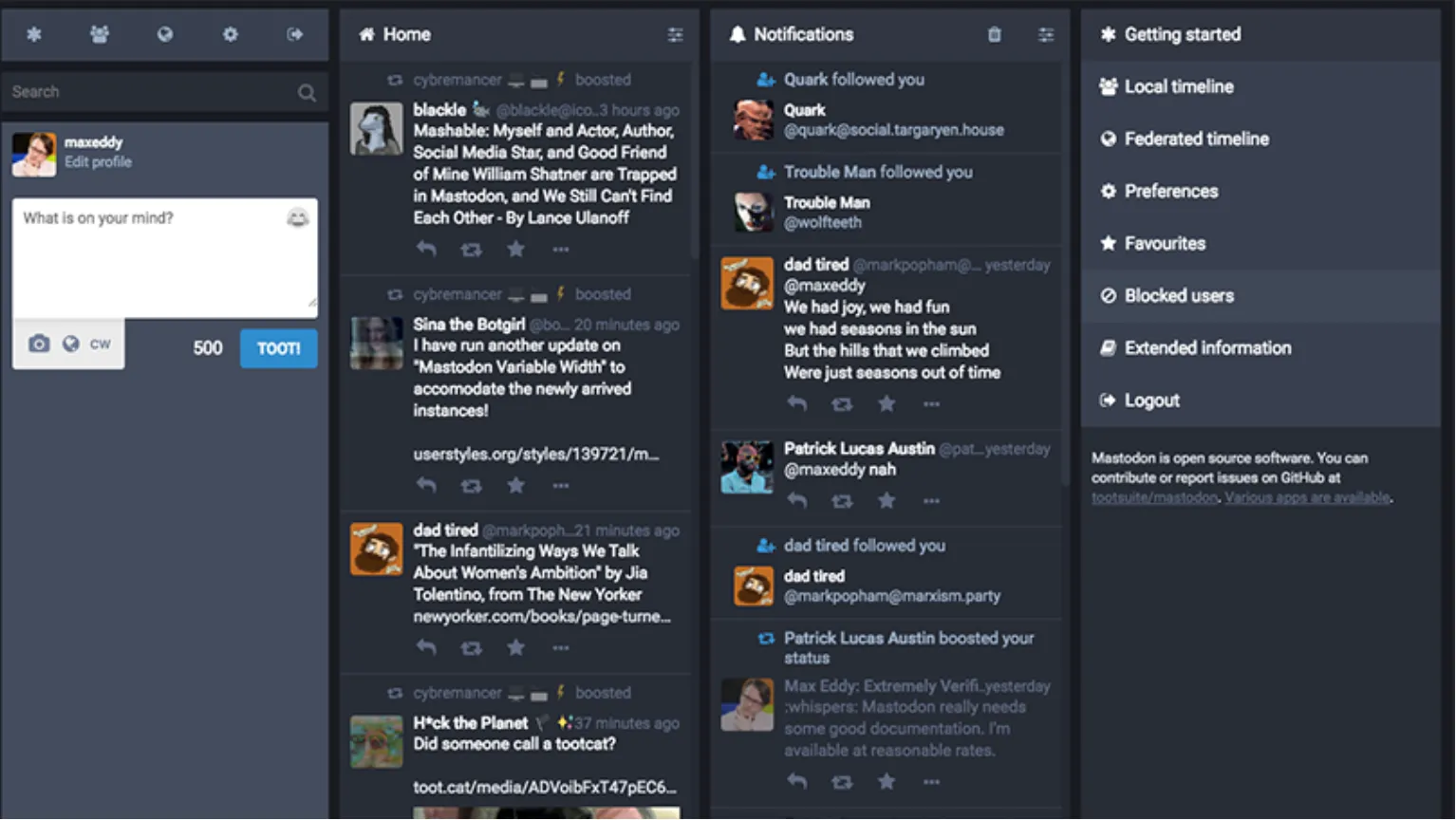Attach media with camera icon
This screenshot has width=1456, height=820.
click(x=39, y=344)
